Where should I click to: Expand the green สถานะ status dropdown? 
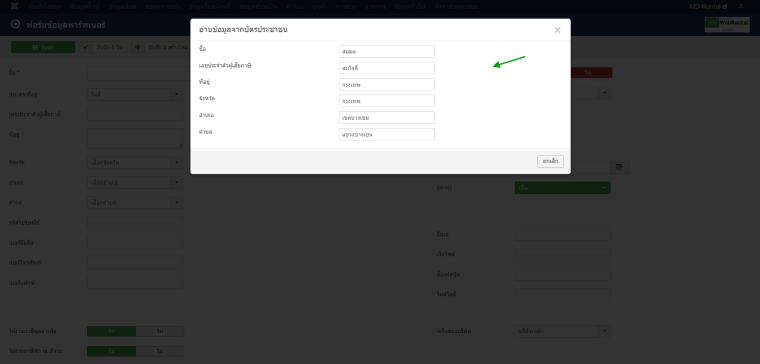[563, 188]
